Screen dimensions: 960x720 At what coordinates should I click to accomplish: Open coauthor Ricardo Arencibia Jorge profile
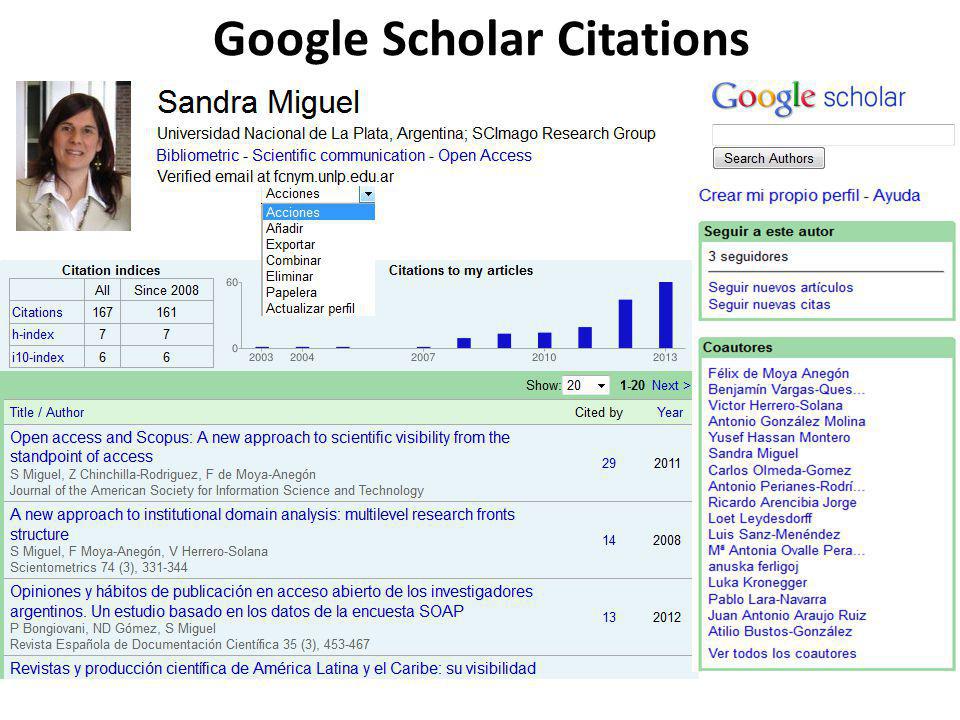pyautogui.click(x=782, y=502)
